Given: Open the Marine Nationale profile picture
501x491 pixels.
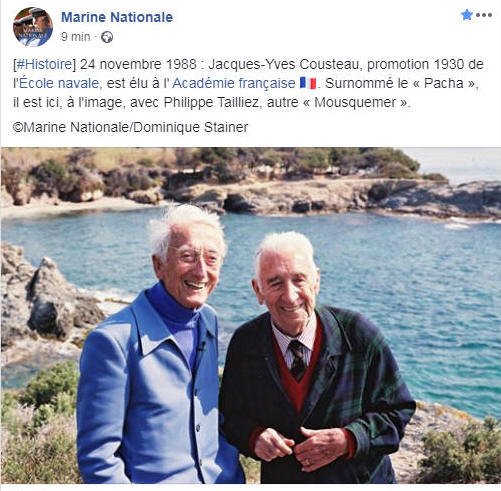Looking at the screenshot, I should (33, 27).
